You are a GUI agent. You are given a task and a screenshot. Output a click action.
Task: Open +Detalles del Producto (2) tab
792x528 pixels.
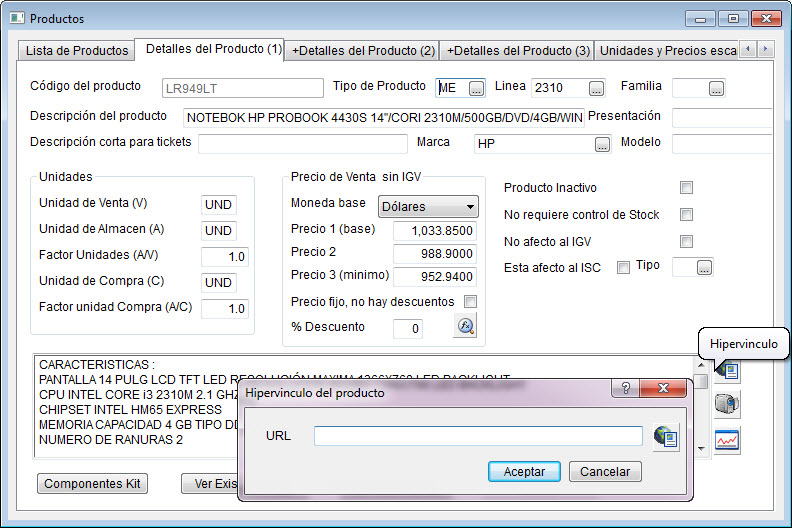coord(363,50)
